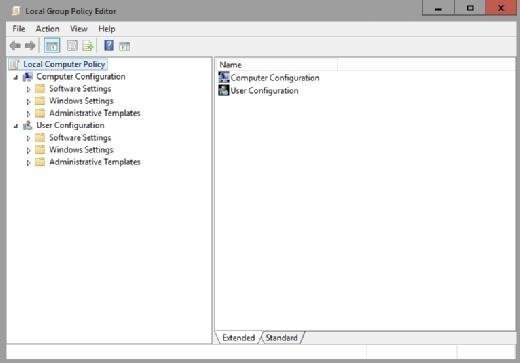Select Computer Configuration icon in right pane
Image resolution: width=520 pixels, height=363 pixels.
(x=224, y=77)
